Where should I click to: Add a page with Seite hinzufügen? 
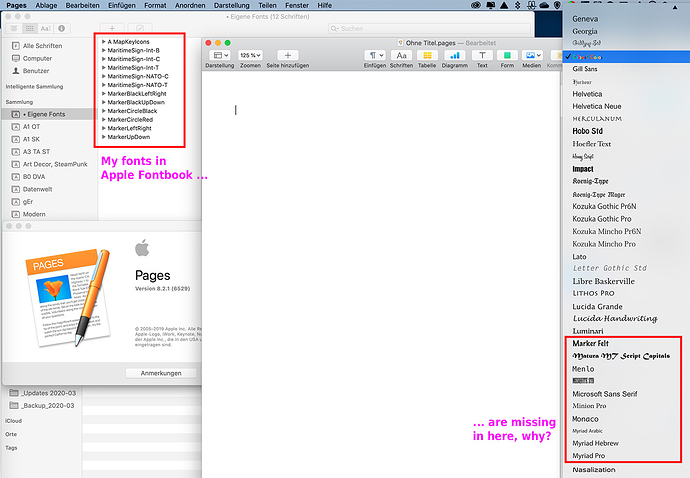pos(288,55)
